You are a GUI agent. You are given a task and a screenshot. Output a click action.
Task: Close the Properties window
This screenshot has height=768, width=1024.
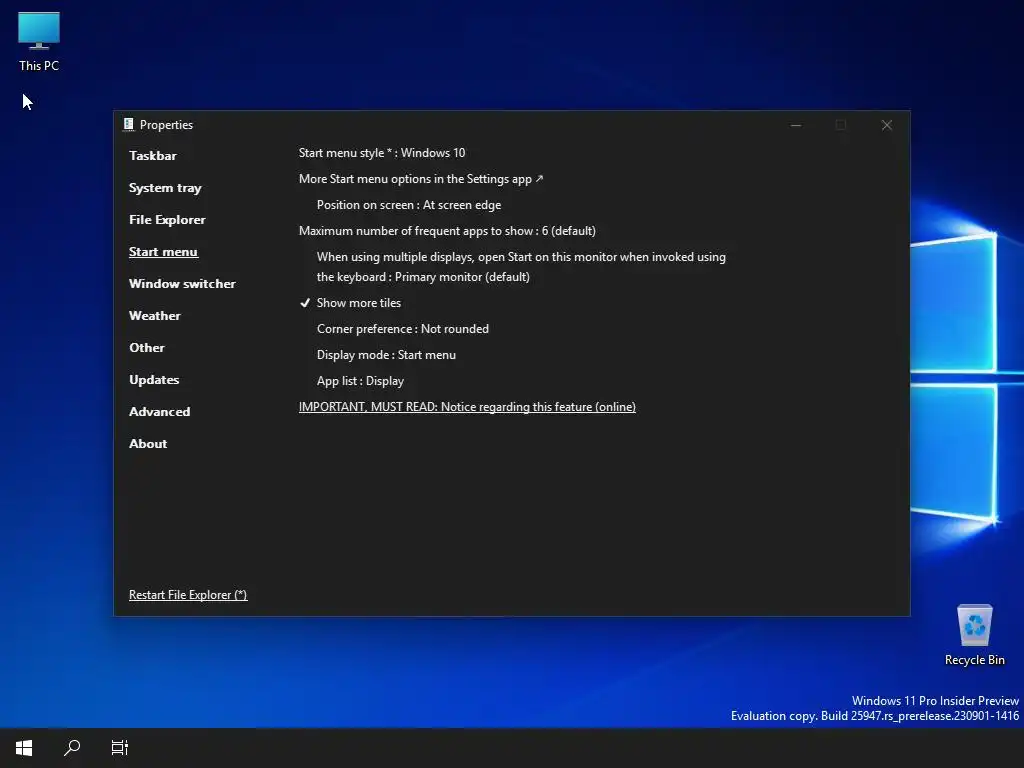click(886, 125)
